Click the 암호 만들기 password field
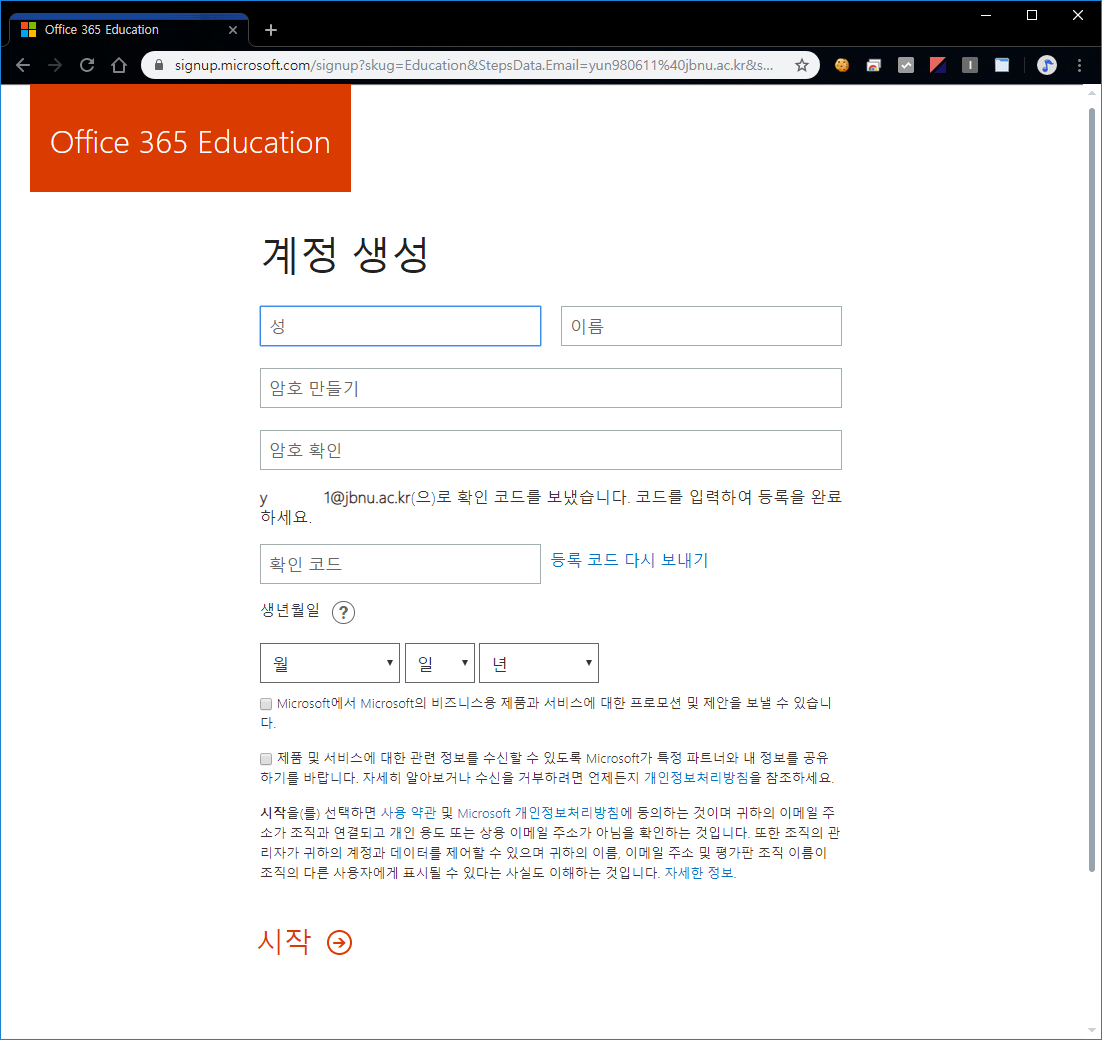Viewport: 1102px width, 1040px height. pos(551,388)
